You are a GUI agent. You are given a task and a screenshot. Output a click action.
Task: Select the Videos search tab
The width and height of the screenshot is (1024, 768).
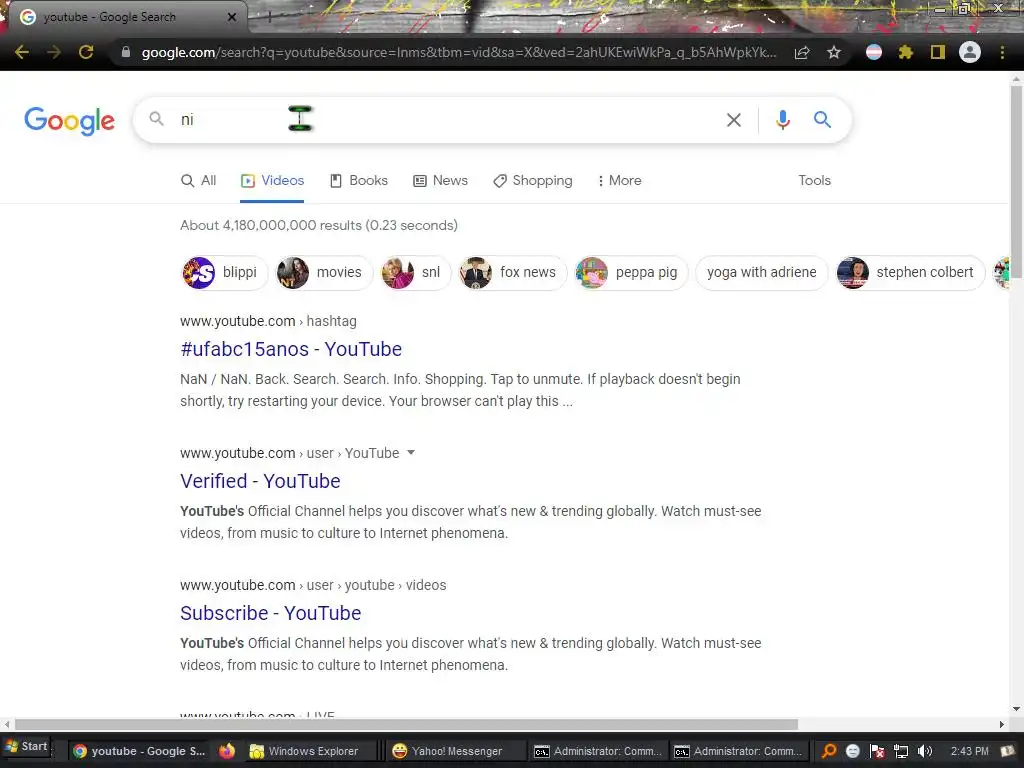click(272, 181)
